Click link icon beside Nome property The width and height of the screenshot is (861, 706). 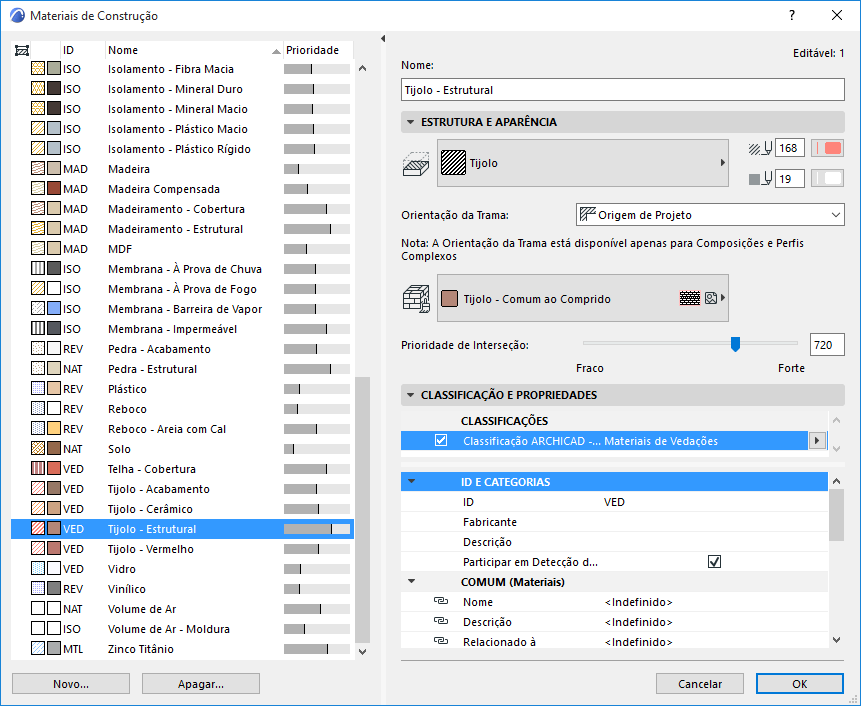pyautogui.click(x=441, y=601)
